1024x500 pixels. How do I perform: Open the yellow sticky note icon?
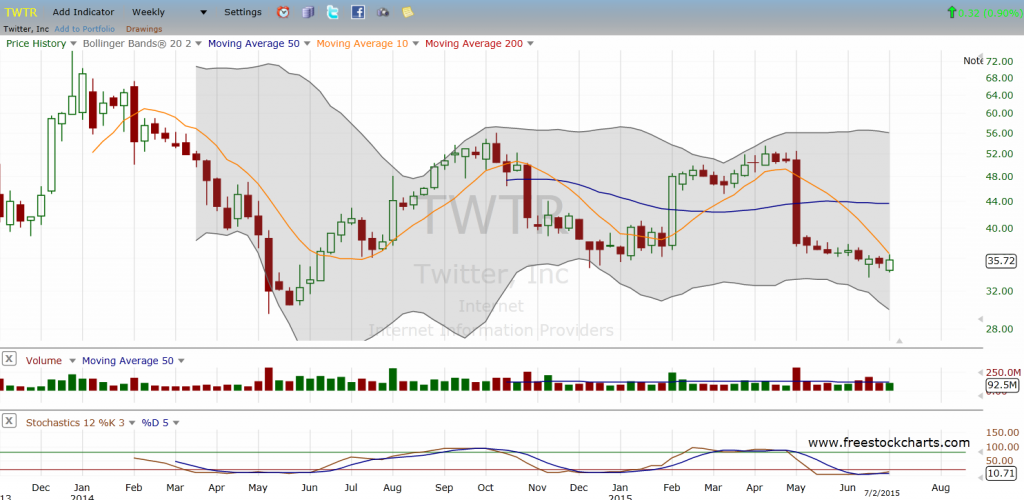coord(408,12)
